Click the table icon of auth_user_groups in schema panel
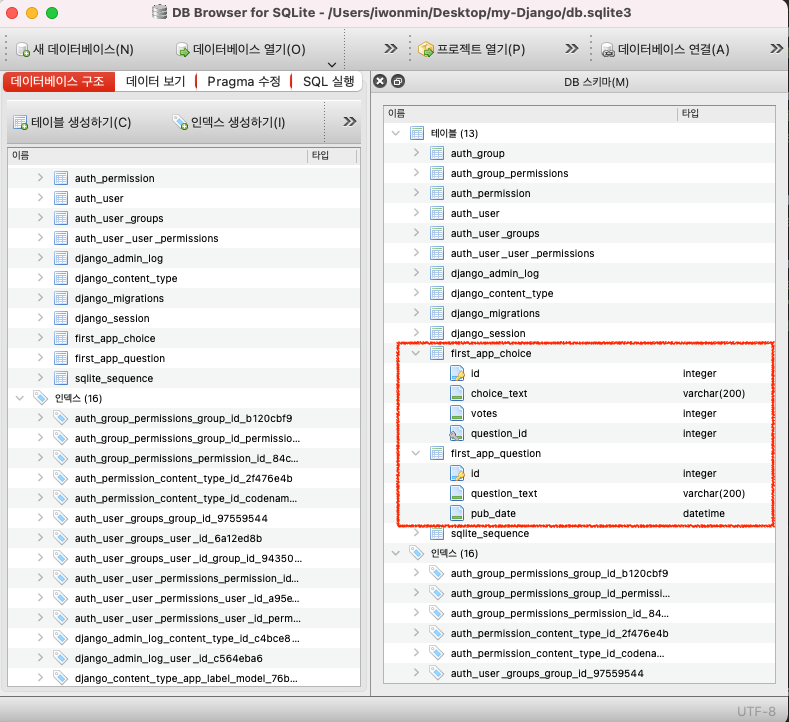The height and width of the screenshot is (722, 789). pos(437,233)
